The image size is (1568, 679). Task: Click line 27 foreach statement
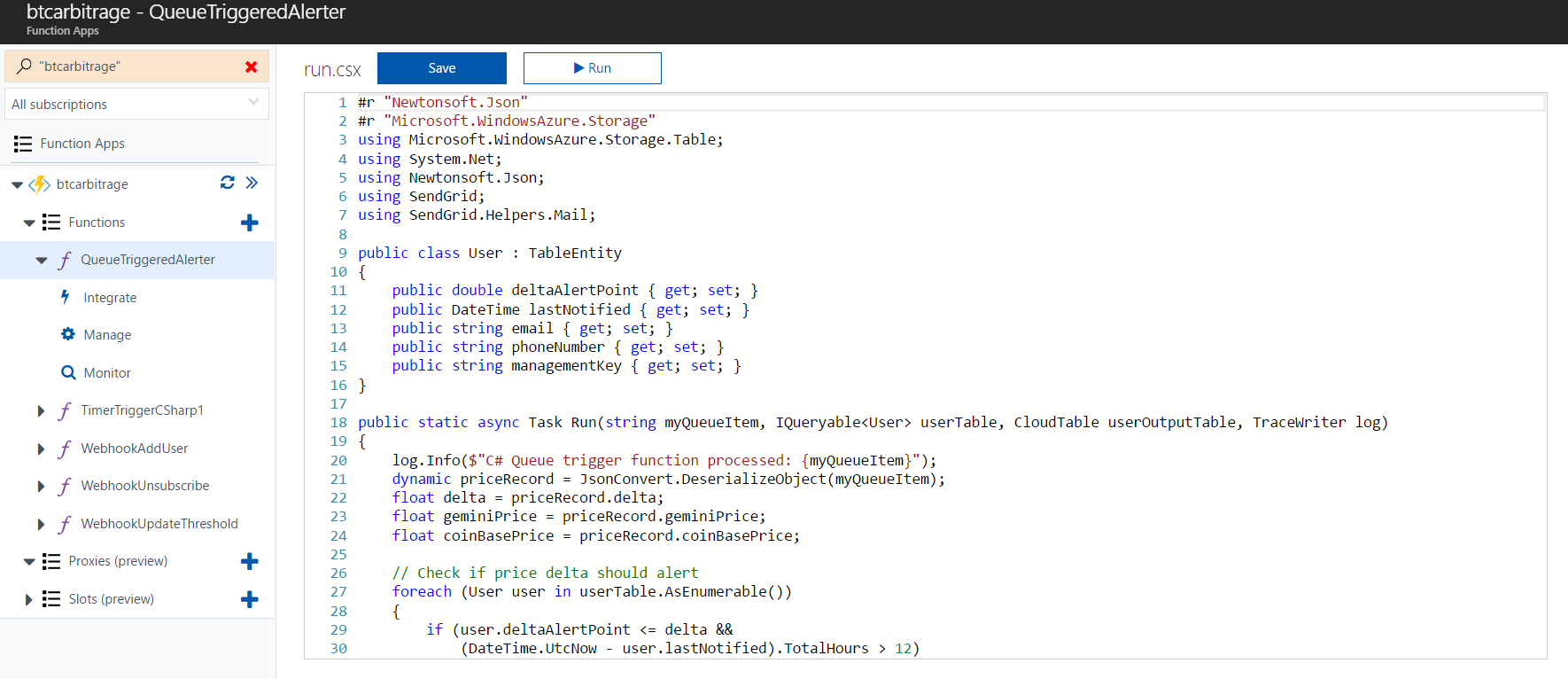[x=592, y=591]
